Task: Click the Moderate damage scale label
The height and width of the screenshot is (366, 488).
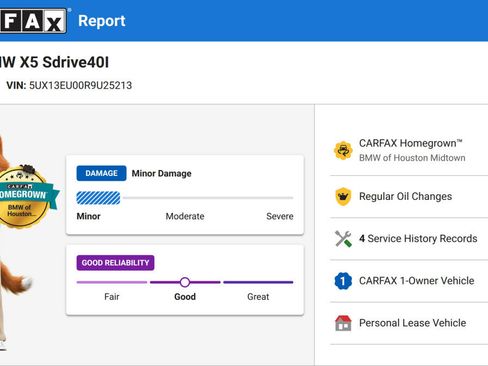Action: (x=185, y=216)
